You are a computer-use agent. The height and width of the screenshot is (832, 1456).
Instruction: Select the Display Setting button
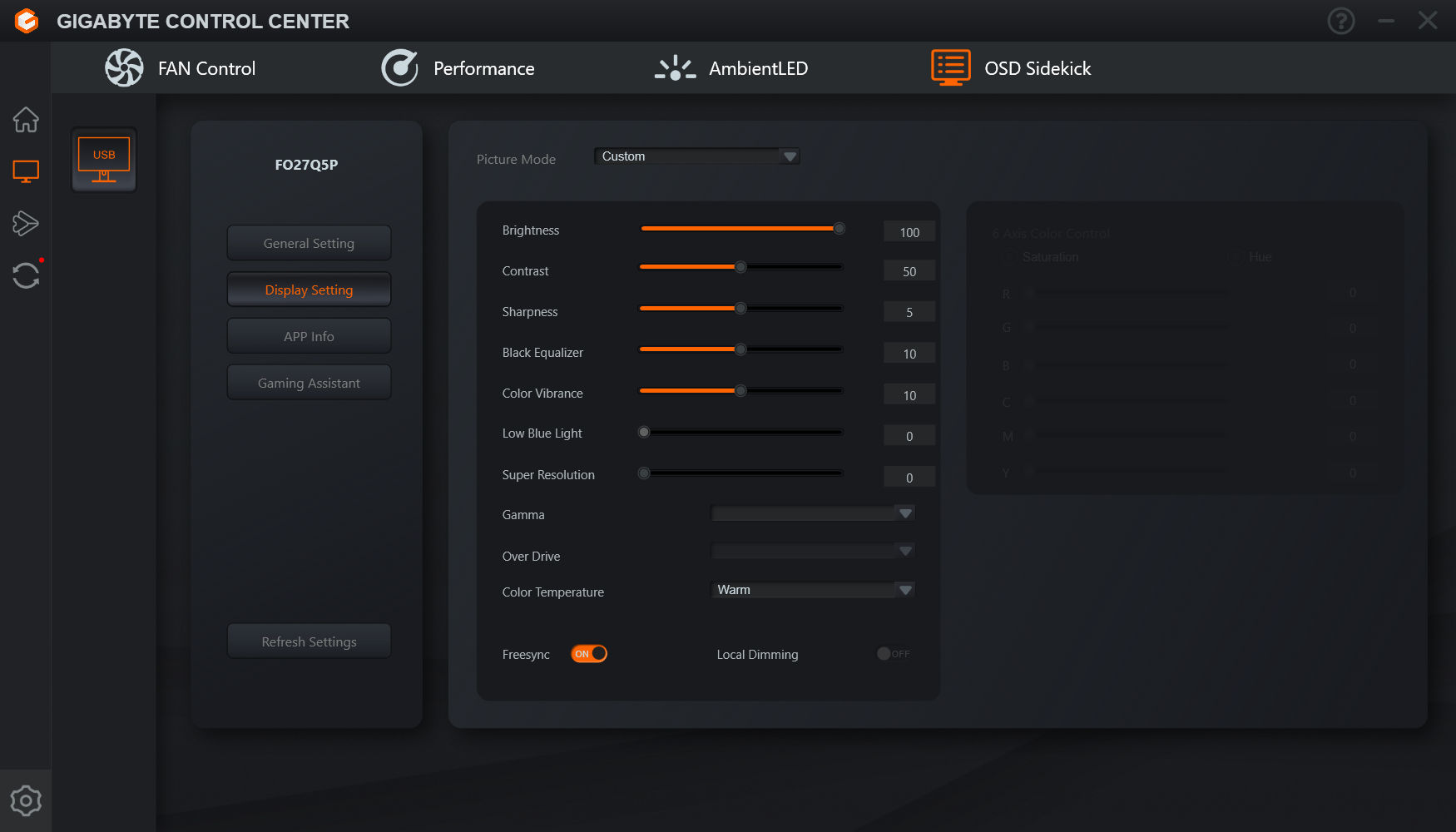click(309, 290)
